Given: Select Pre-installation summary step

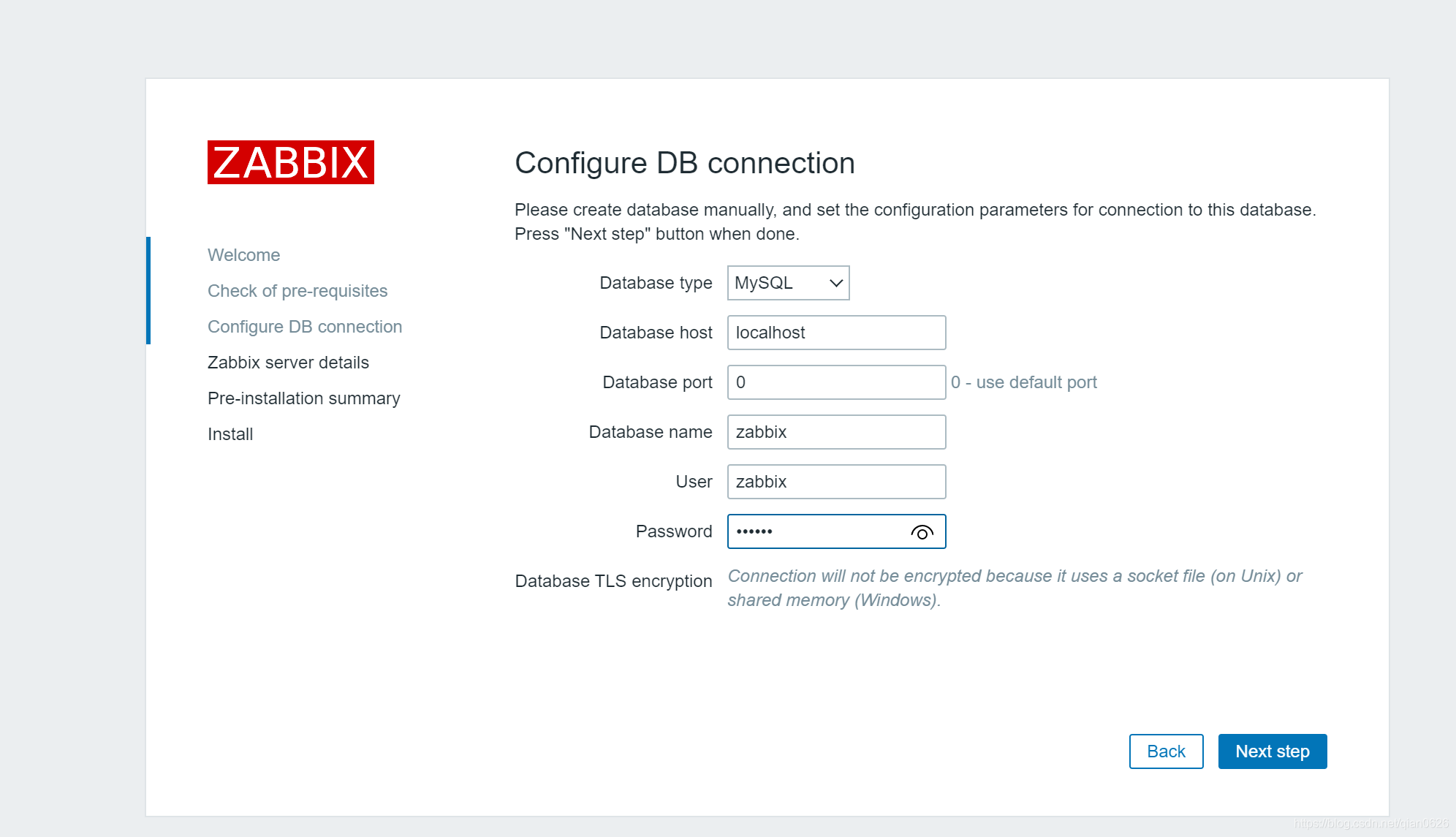Looking at the screenshot, I should pos(304,398).
